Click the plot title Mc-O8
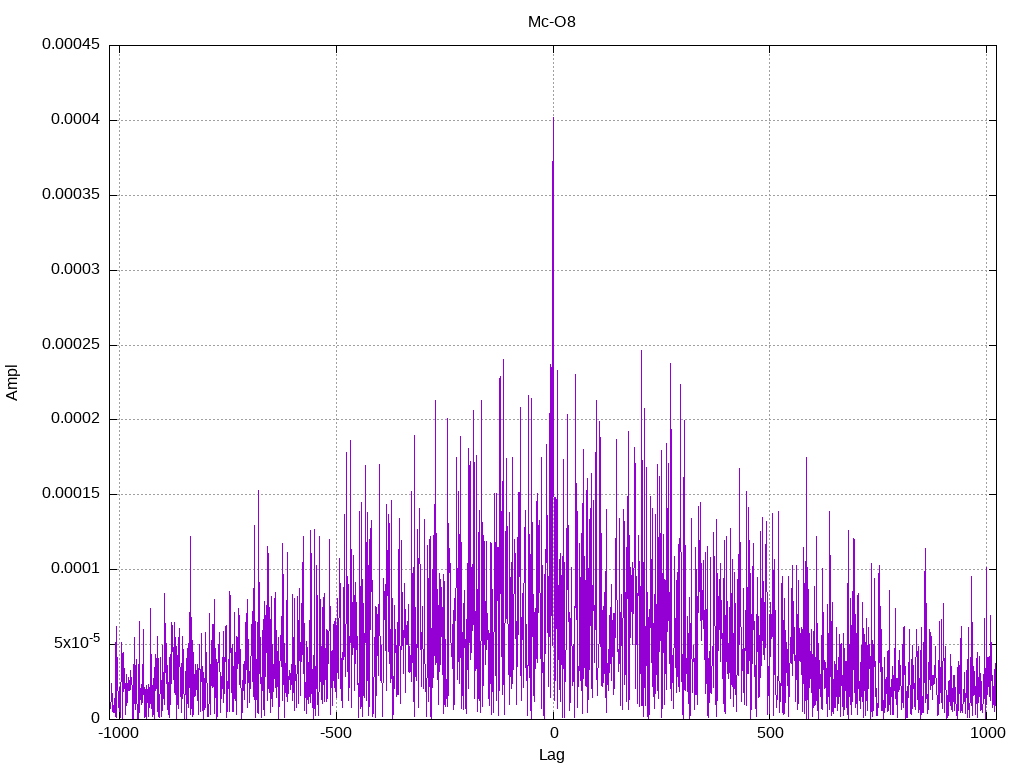This screenshot has height=768, width=1024. pyautogui.click(x=552, y=22)
